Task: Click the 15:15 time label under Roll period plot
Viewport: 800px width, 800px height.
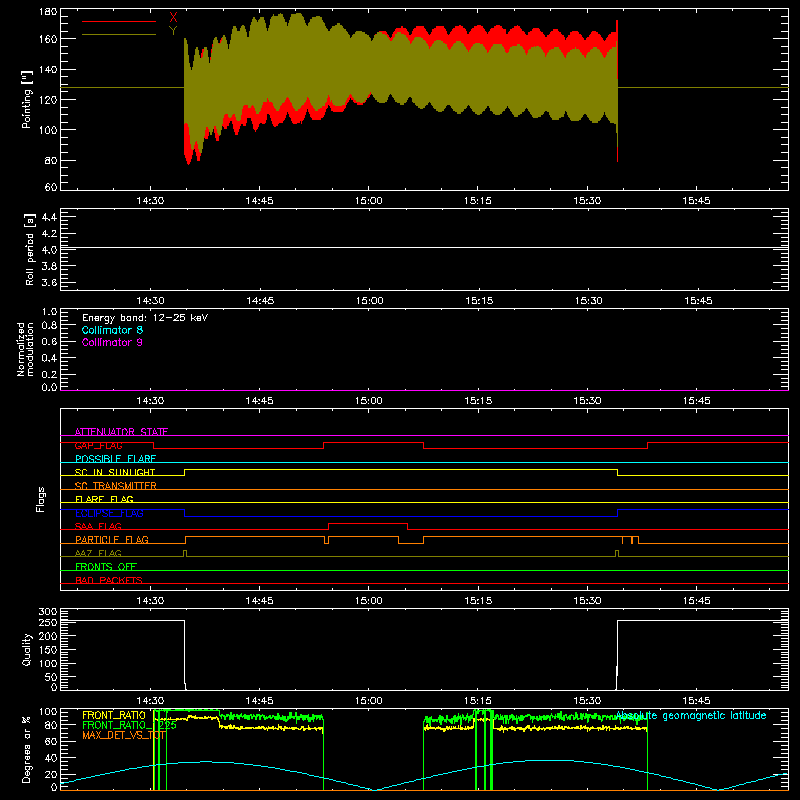Action: (479, 301)
